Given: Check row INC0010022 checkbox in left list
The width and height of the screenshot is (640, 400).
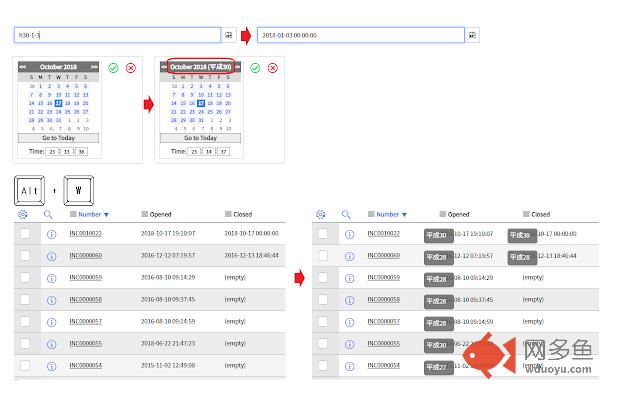Looking at the screenshot, I should pyautogui.click(x=25, y=233).
